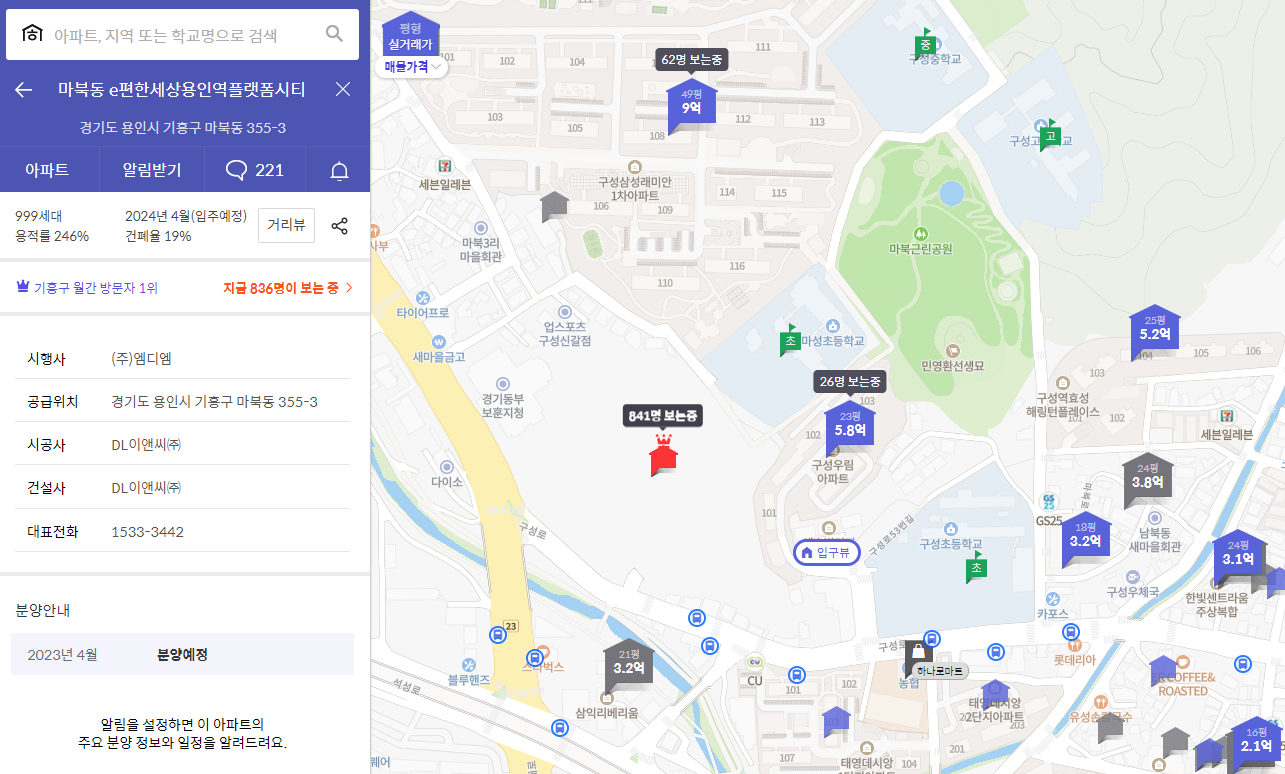Click the gray house marker near 106동
The image size is (1285, 774).
pyautogui.click(x=554, y=207)
